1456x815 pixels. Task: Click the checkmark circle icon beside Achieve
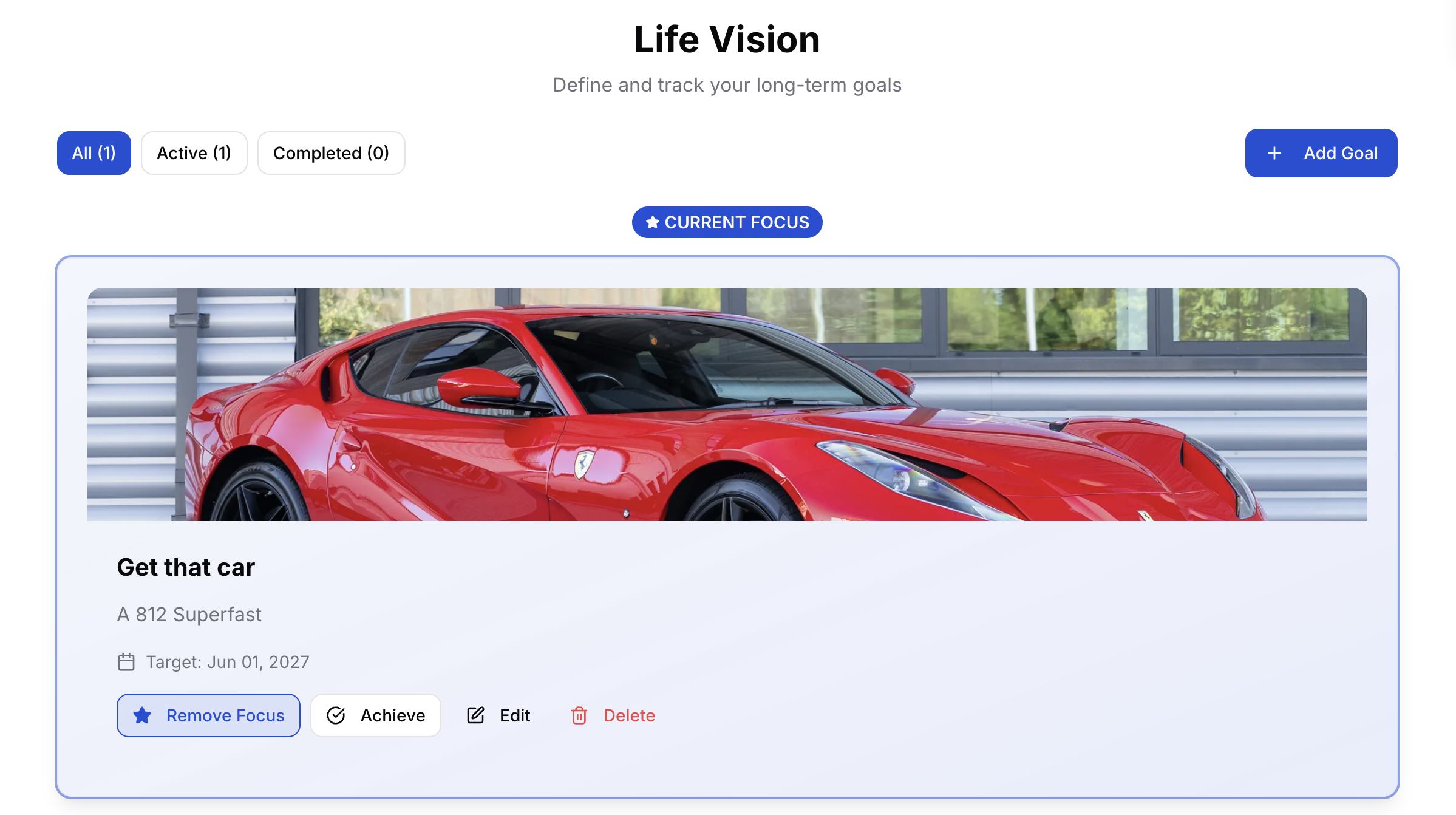pyautogui.click(x=336, y=715)
